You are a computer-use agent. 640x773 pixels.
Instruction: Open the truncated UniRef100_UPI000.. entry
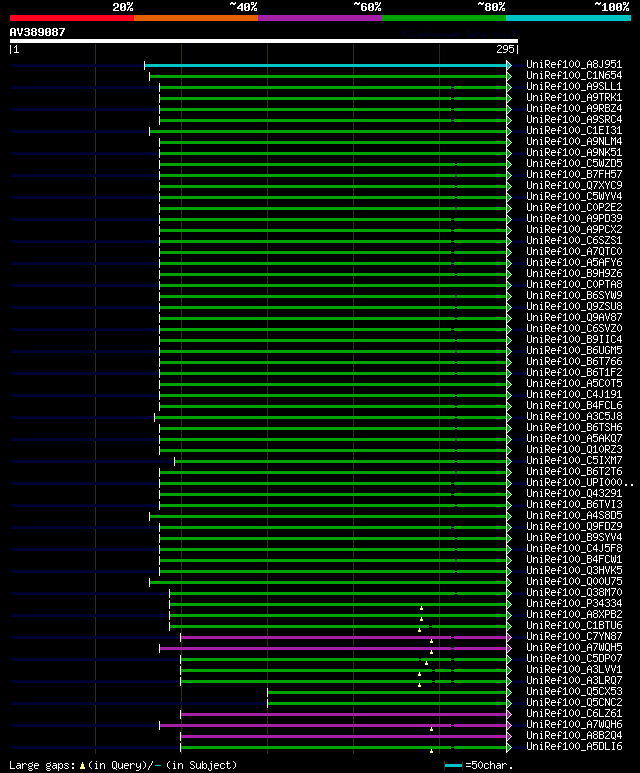coord(580,483)
